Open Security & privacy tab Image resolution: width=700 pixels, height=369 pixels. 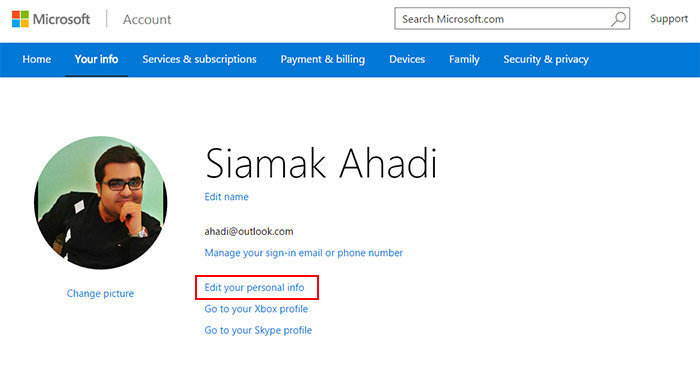tap(546, 59)
